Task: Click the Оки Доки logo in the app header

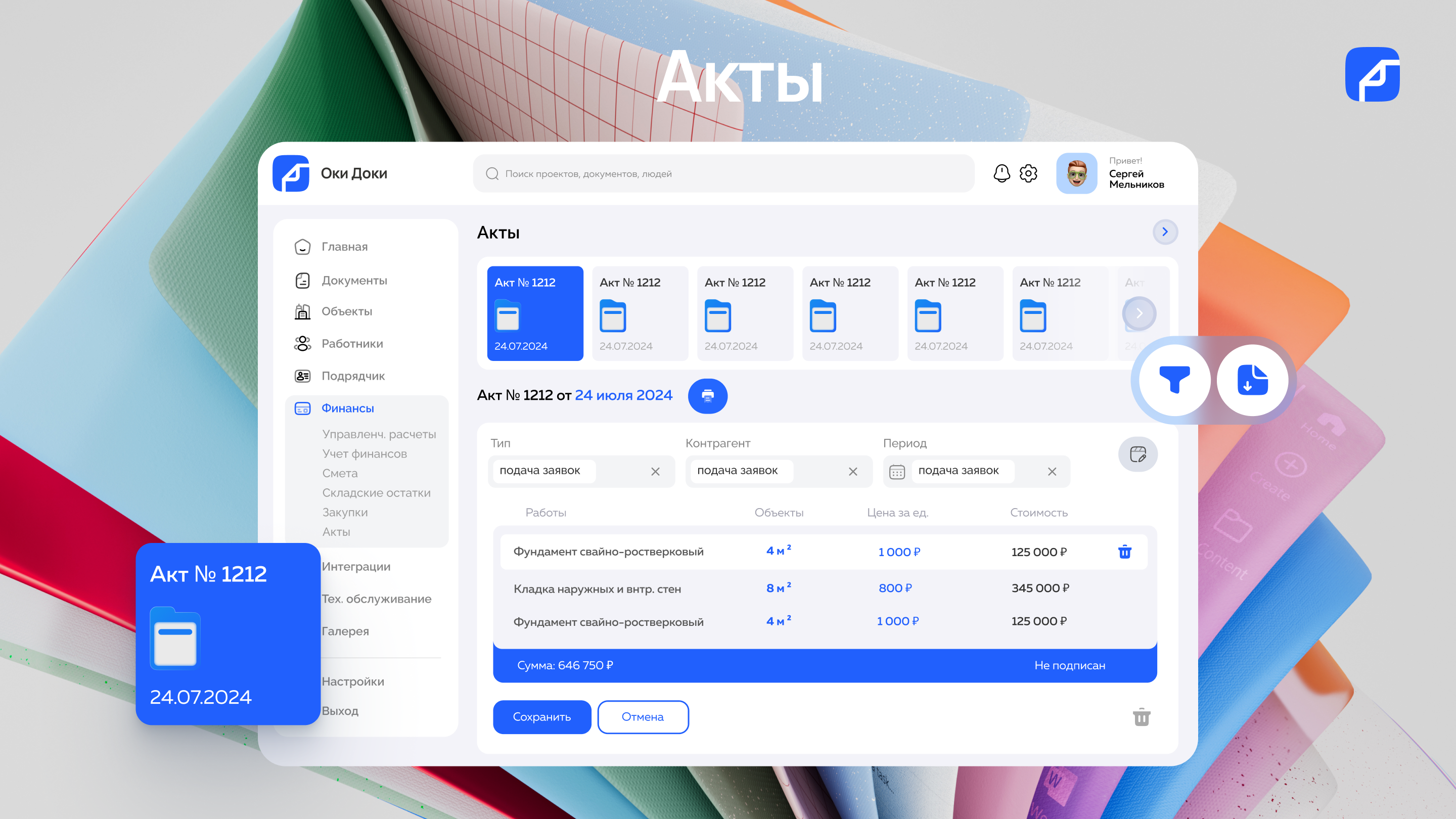Action: [291, 173]
